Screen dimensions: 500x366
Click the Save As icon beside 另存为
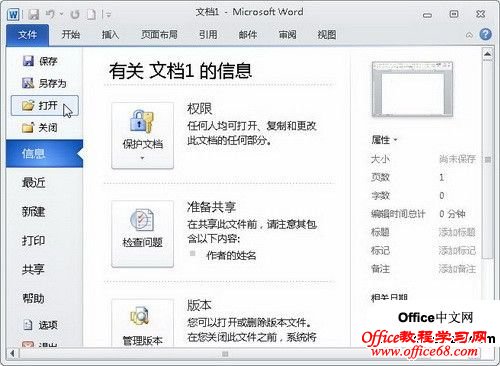tap(28, 83)
